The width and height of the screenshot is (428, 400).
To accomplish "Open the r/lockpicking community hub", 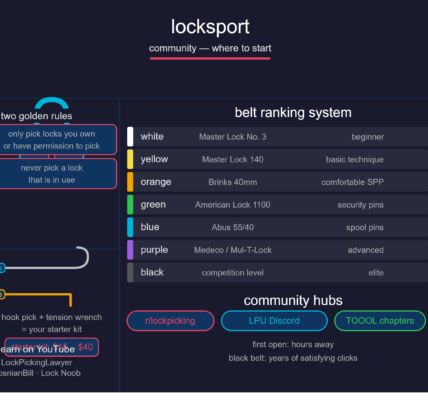I will click(170, 321).
